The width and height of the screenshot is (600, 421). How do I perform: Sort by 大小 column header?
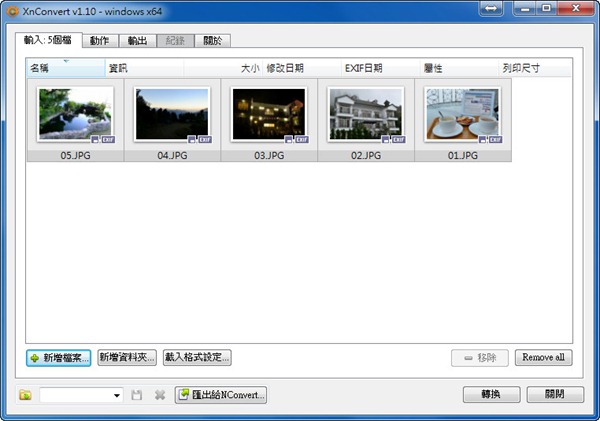coord(223,68)
